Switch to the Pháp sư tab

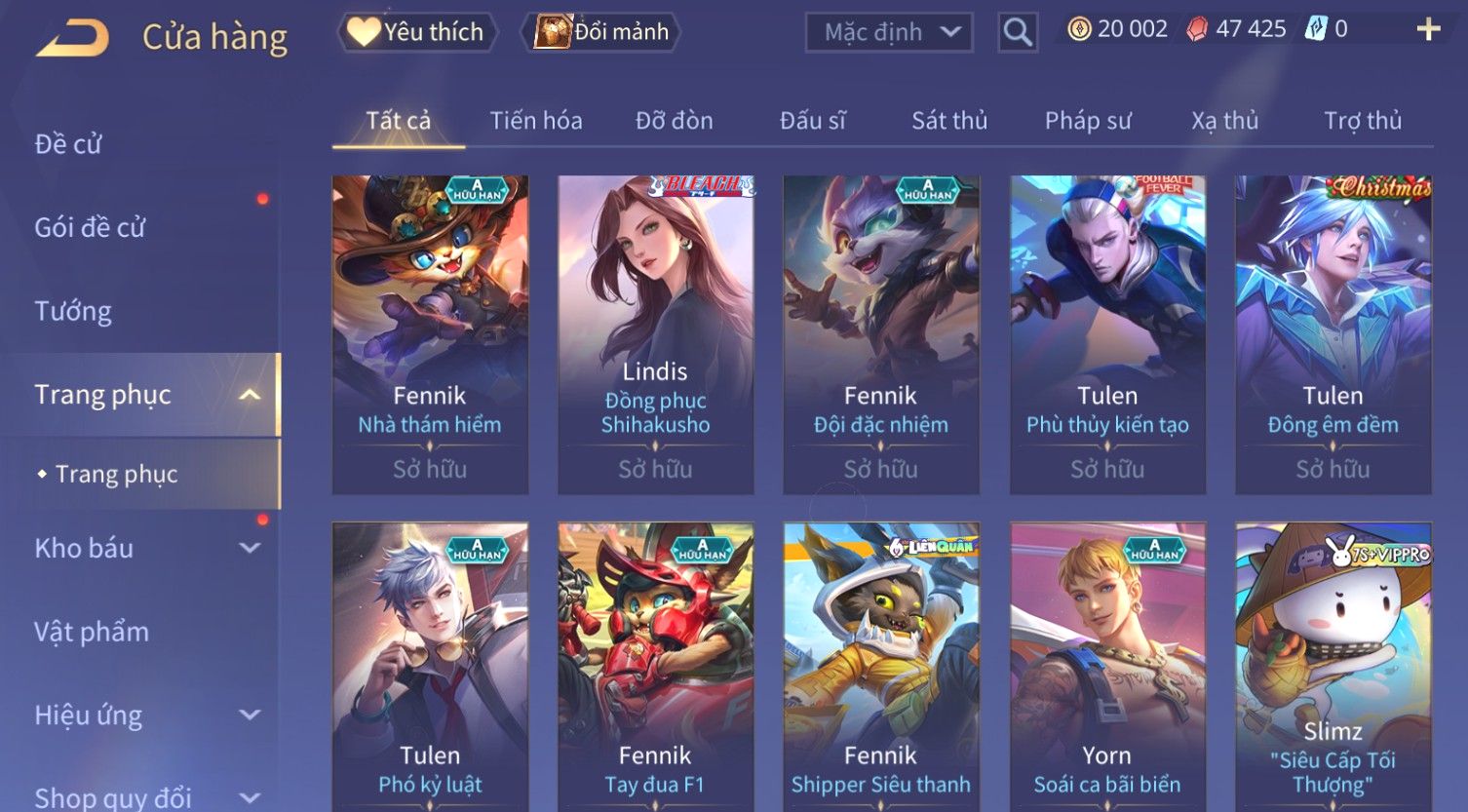1088,121
